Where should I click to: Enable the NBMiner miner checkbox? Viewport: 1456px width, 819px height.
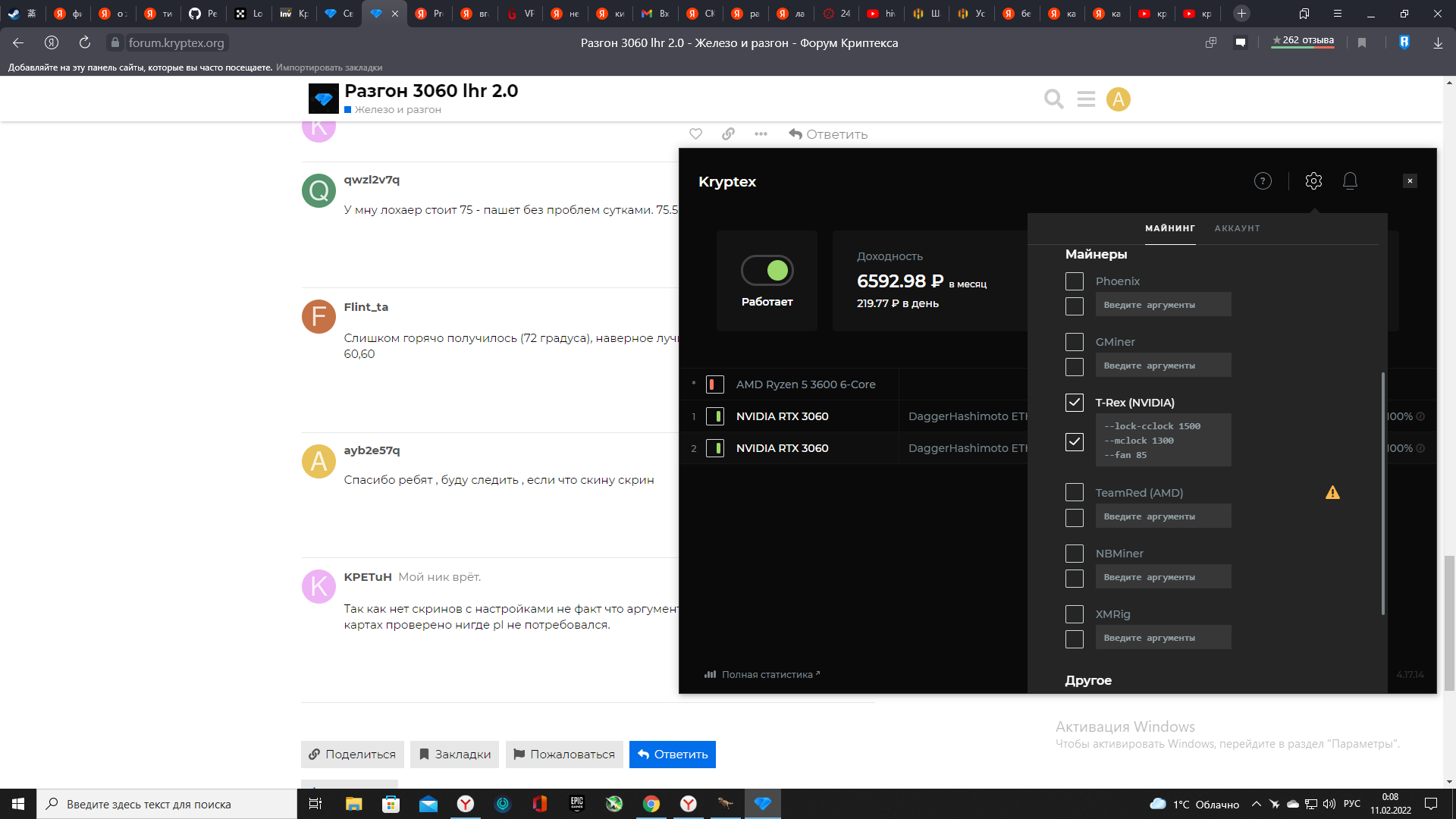[1075, 554]
